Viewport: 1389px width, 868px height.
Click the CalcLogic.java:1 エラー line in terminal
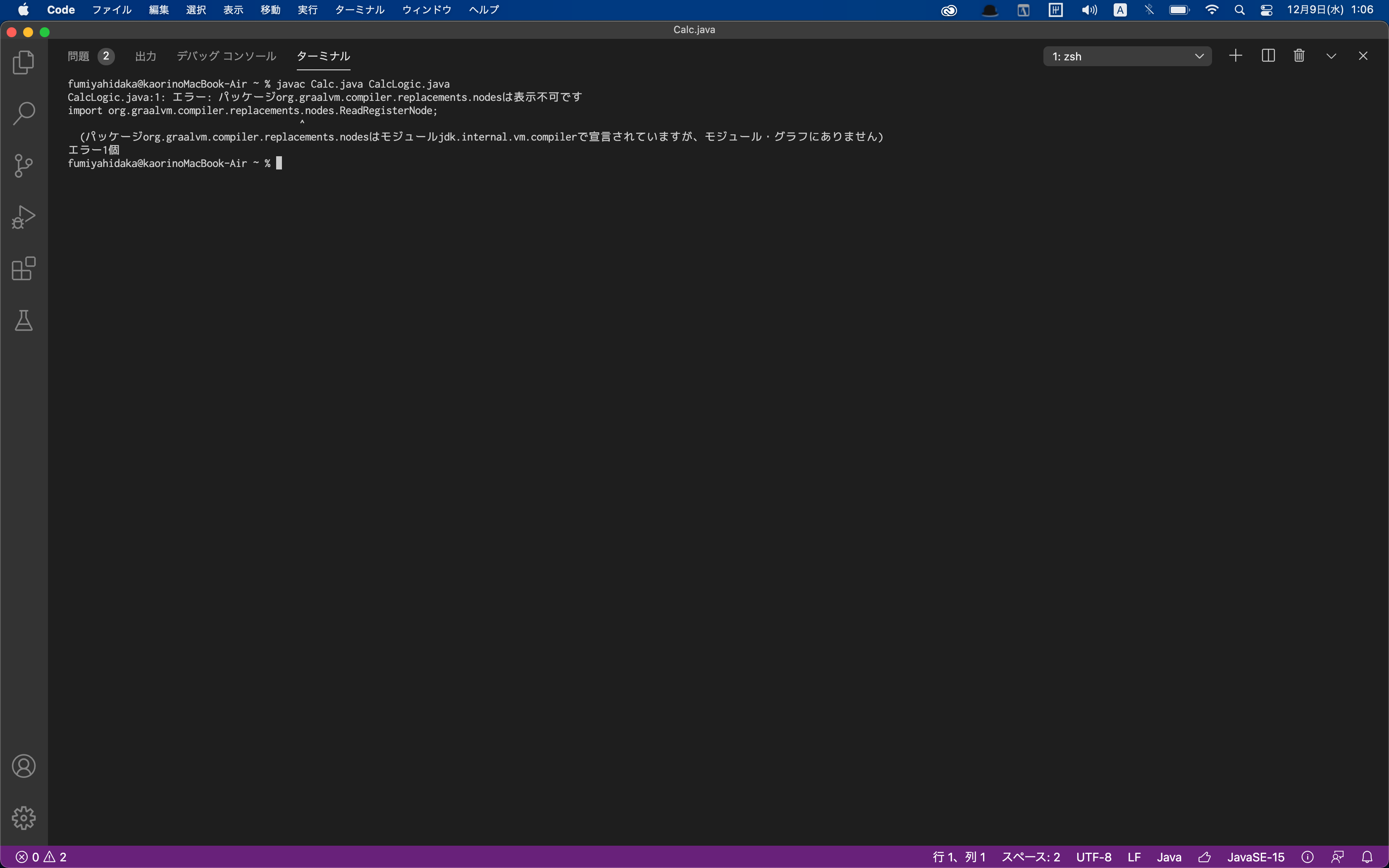tap(325, 97)
